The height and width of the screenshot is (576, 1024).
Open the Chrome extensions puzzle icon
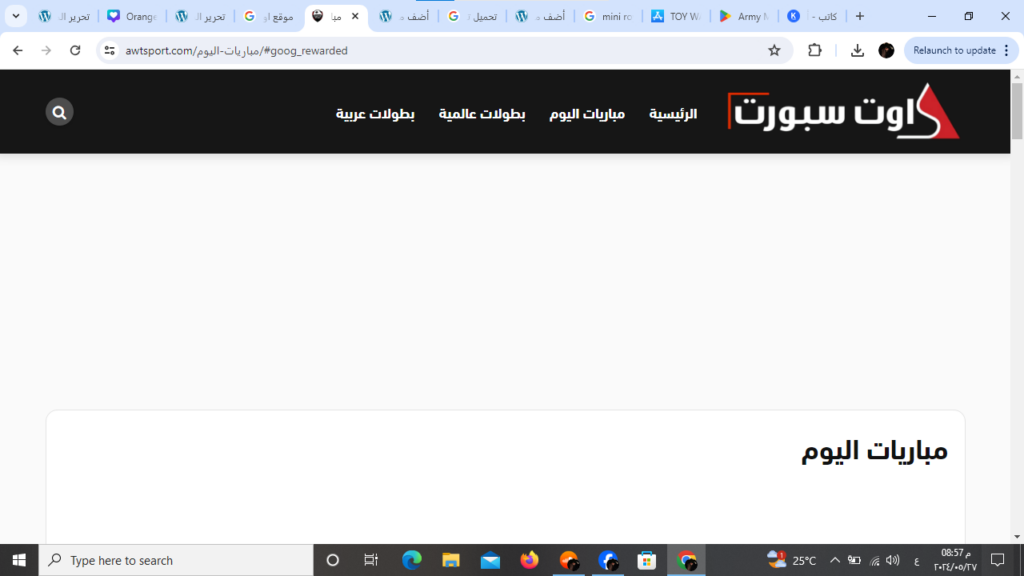815,50
